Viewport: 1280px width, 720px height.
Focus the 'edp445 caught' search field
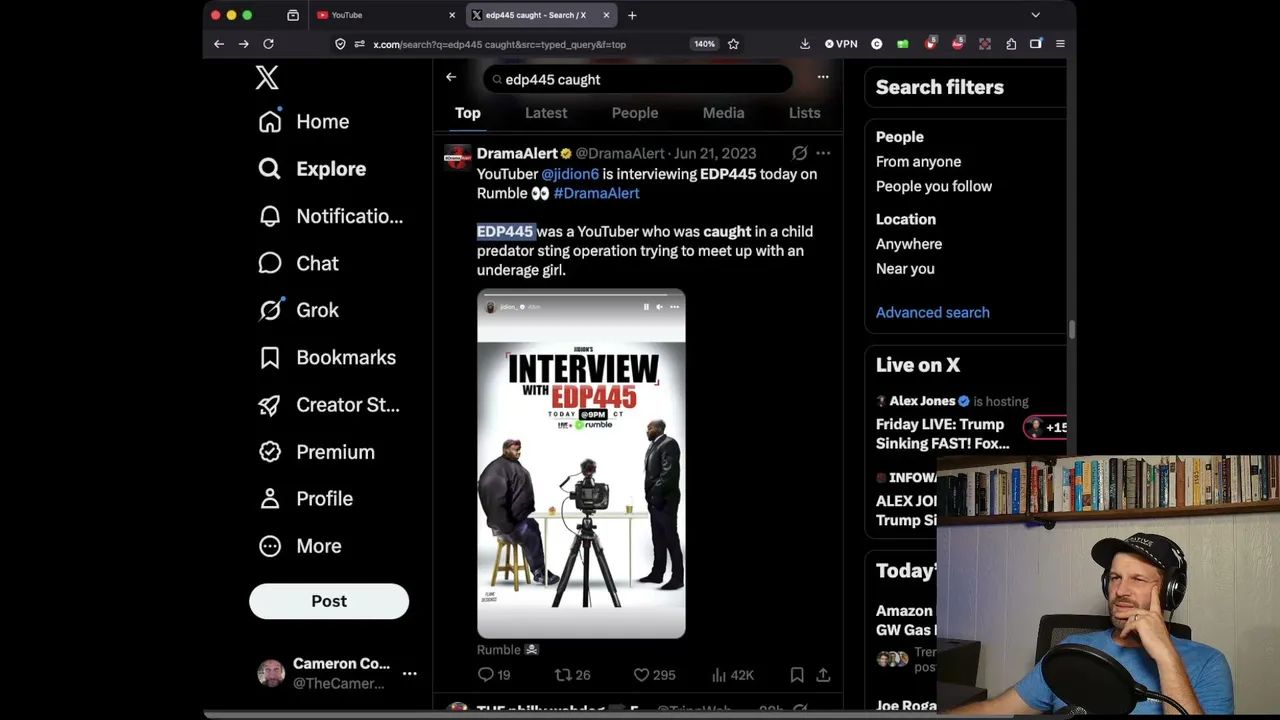coord(638,79)
